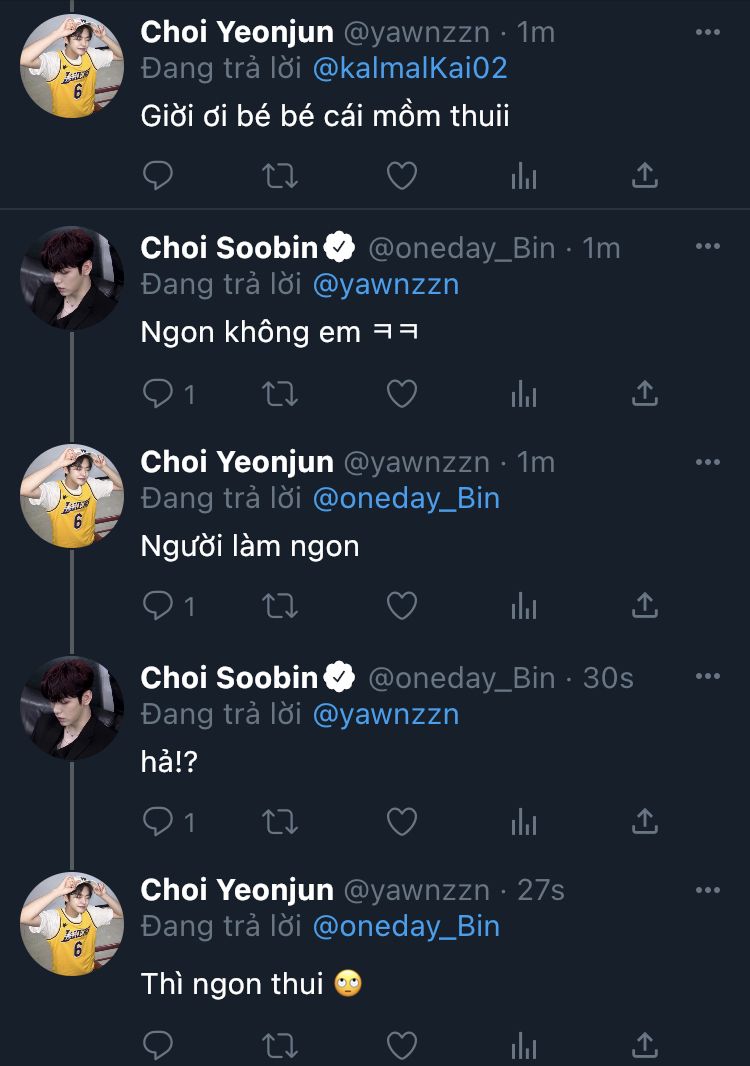Reply to the "Giời ơi bé bé" tweet

pyautogui.click(x=158, y=177)
